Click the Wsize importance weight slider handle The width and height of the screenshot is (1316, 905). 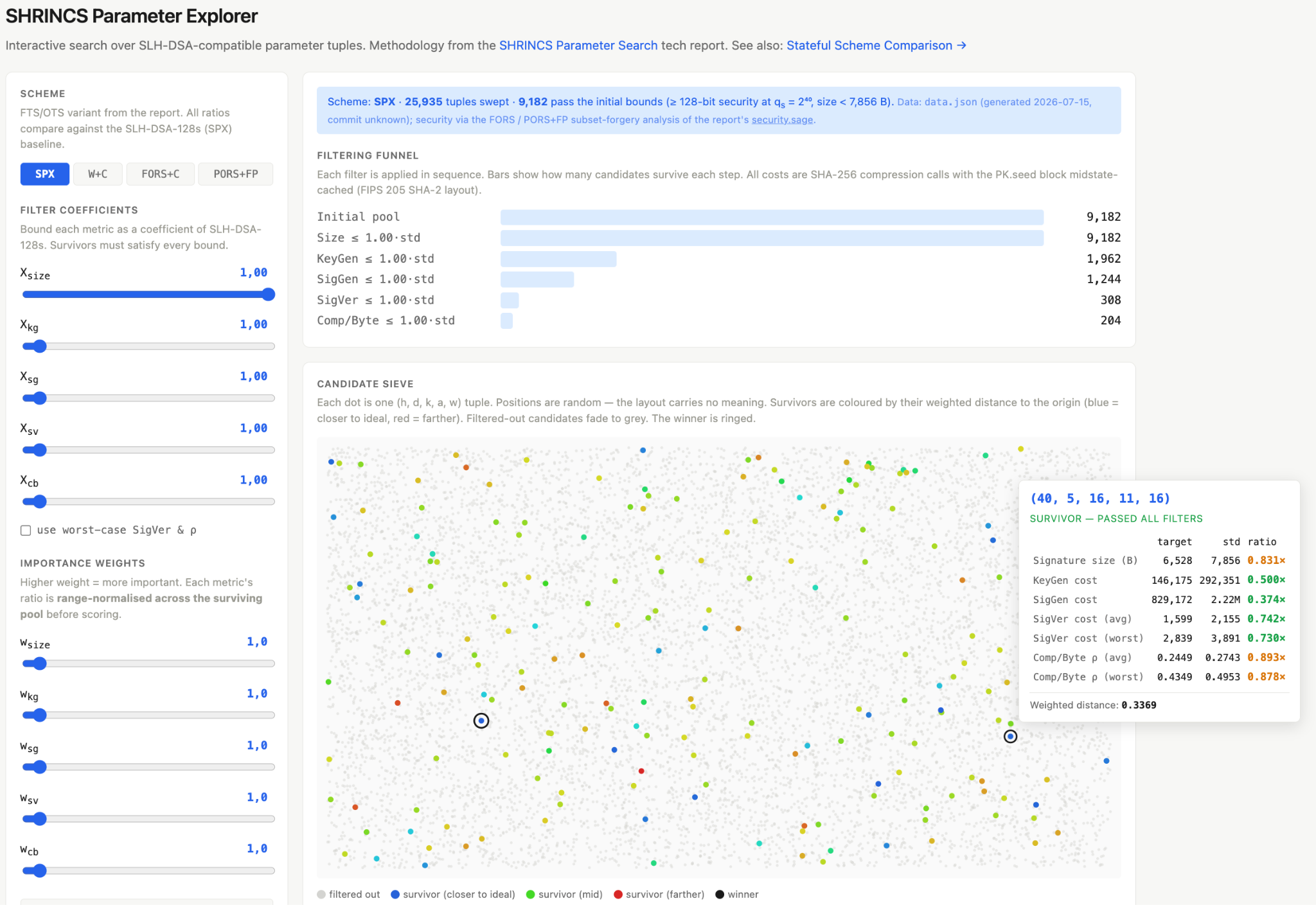(x=39, y=663)
